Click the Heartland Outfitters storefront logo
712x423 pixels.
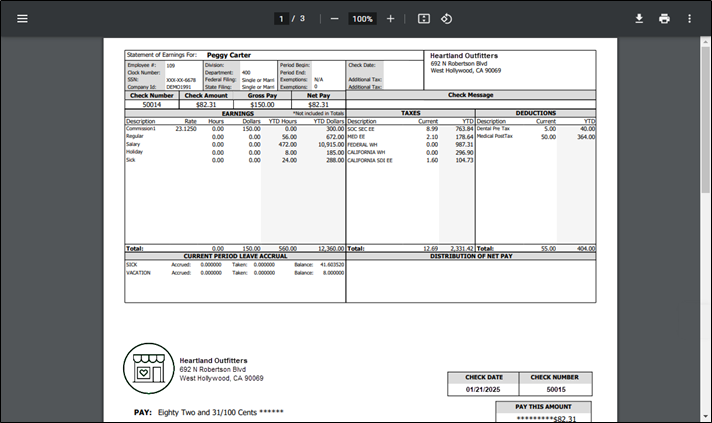[x=149, y=369]
